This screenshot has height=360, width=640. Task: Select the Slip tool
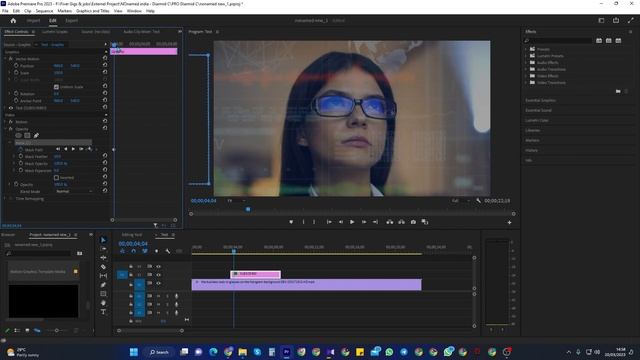103,276
